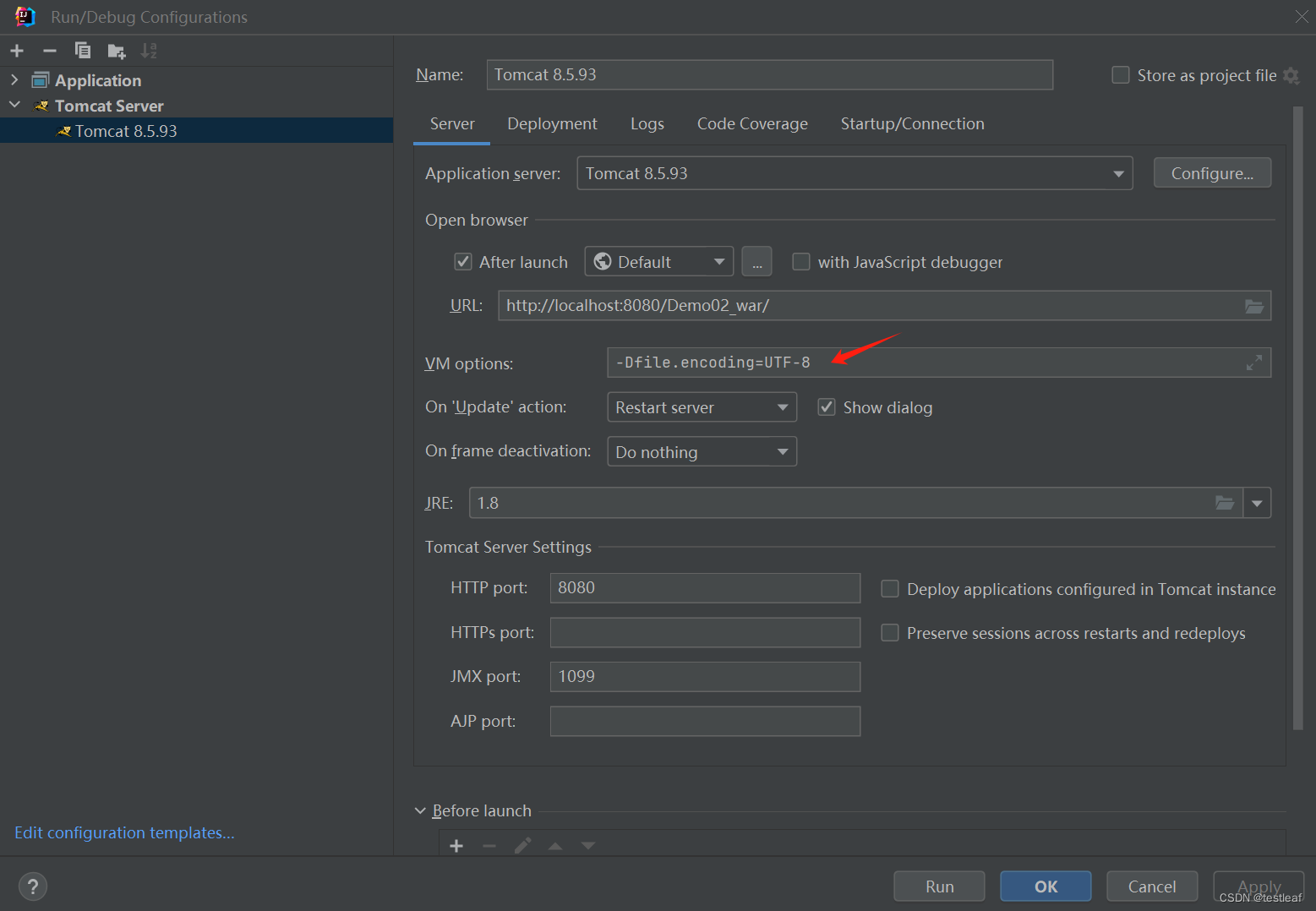Edit the Before launch task
The image size is (1316, 911).
[x=523, y=845]
